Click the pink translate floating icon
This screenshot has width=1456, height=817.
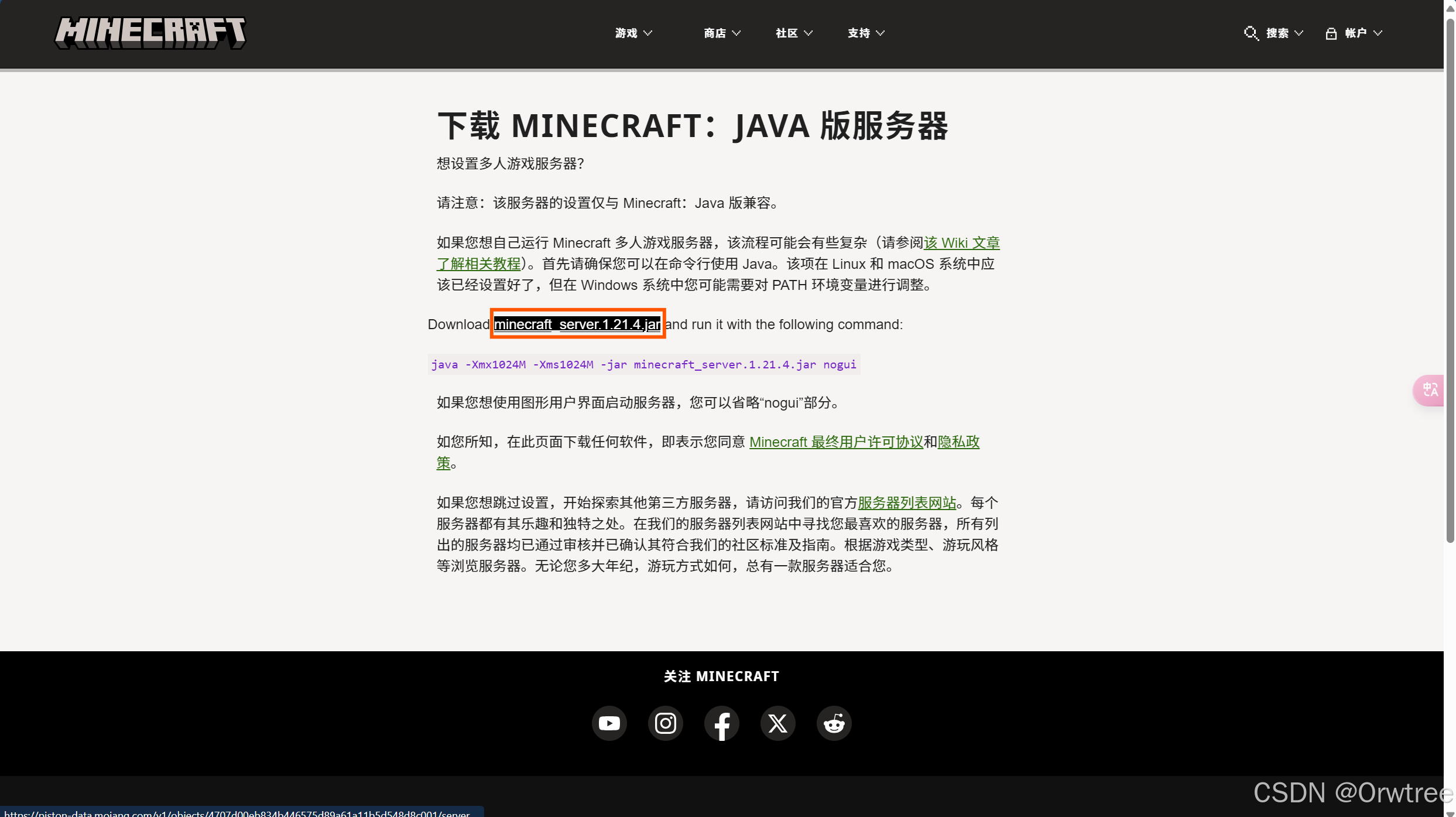click(x=1430, y=390)
